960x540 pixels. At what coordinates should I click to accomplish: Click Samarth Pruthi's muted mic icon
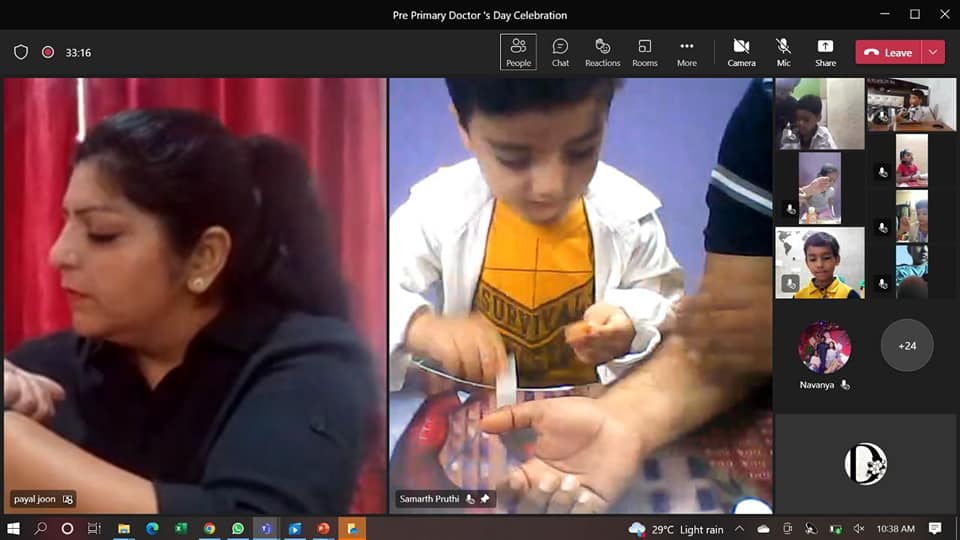(x=470, y=499)
